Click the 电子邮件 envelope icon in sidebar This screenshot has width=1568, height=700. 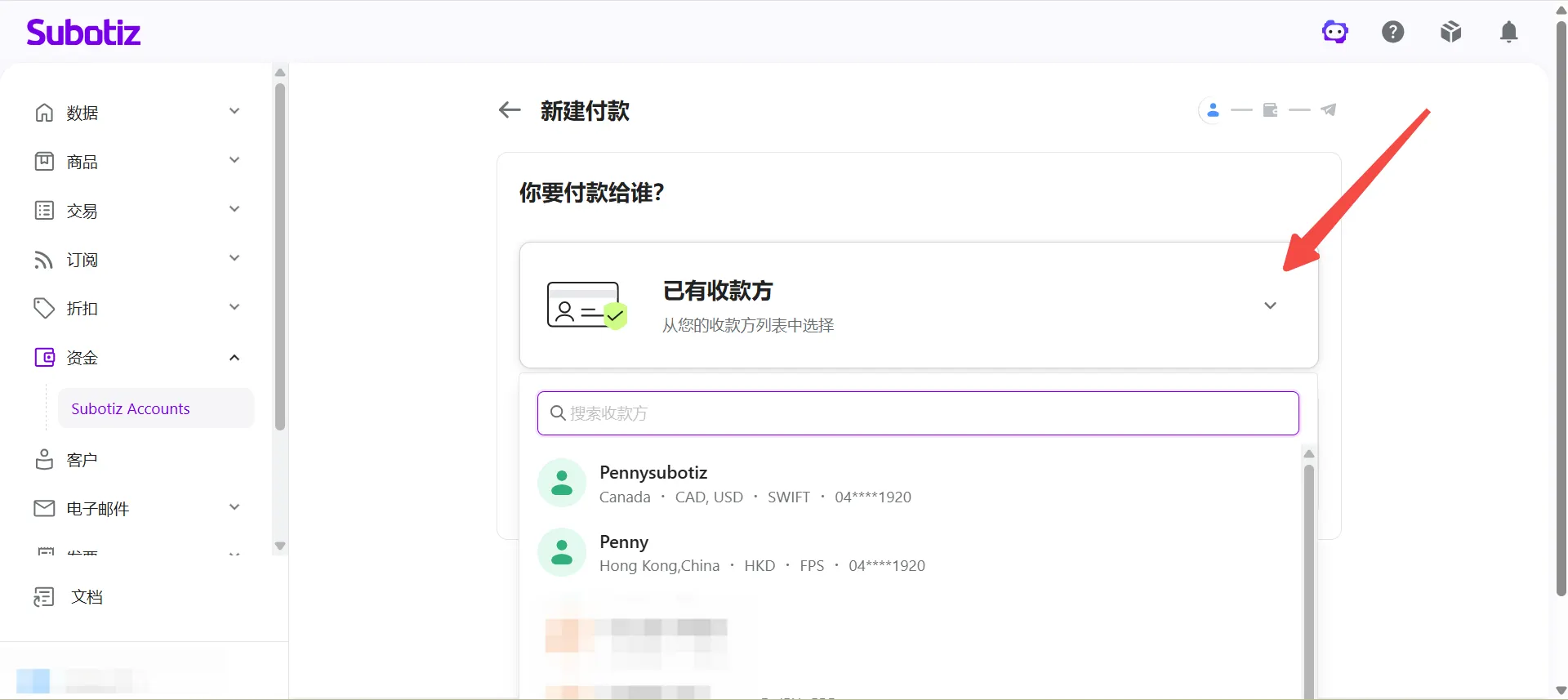pos(44,509)
